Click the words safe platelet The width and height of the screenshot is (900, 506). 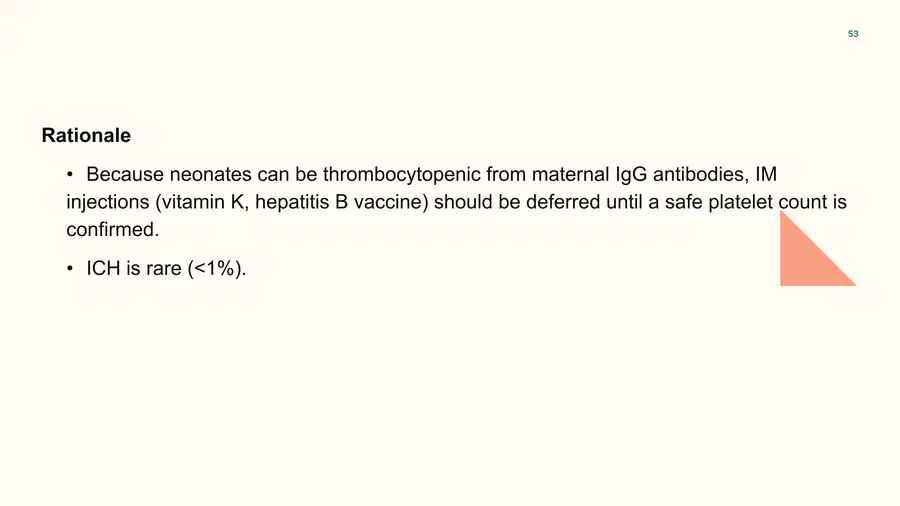719,202
